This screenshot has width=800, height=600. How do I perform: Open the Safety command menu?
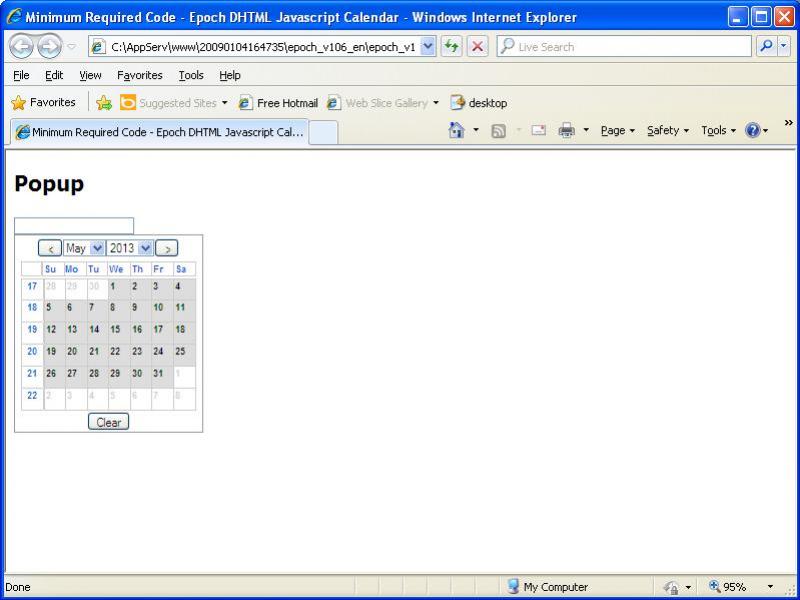(668, 131)
